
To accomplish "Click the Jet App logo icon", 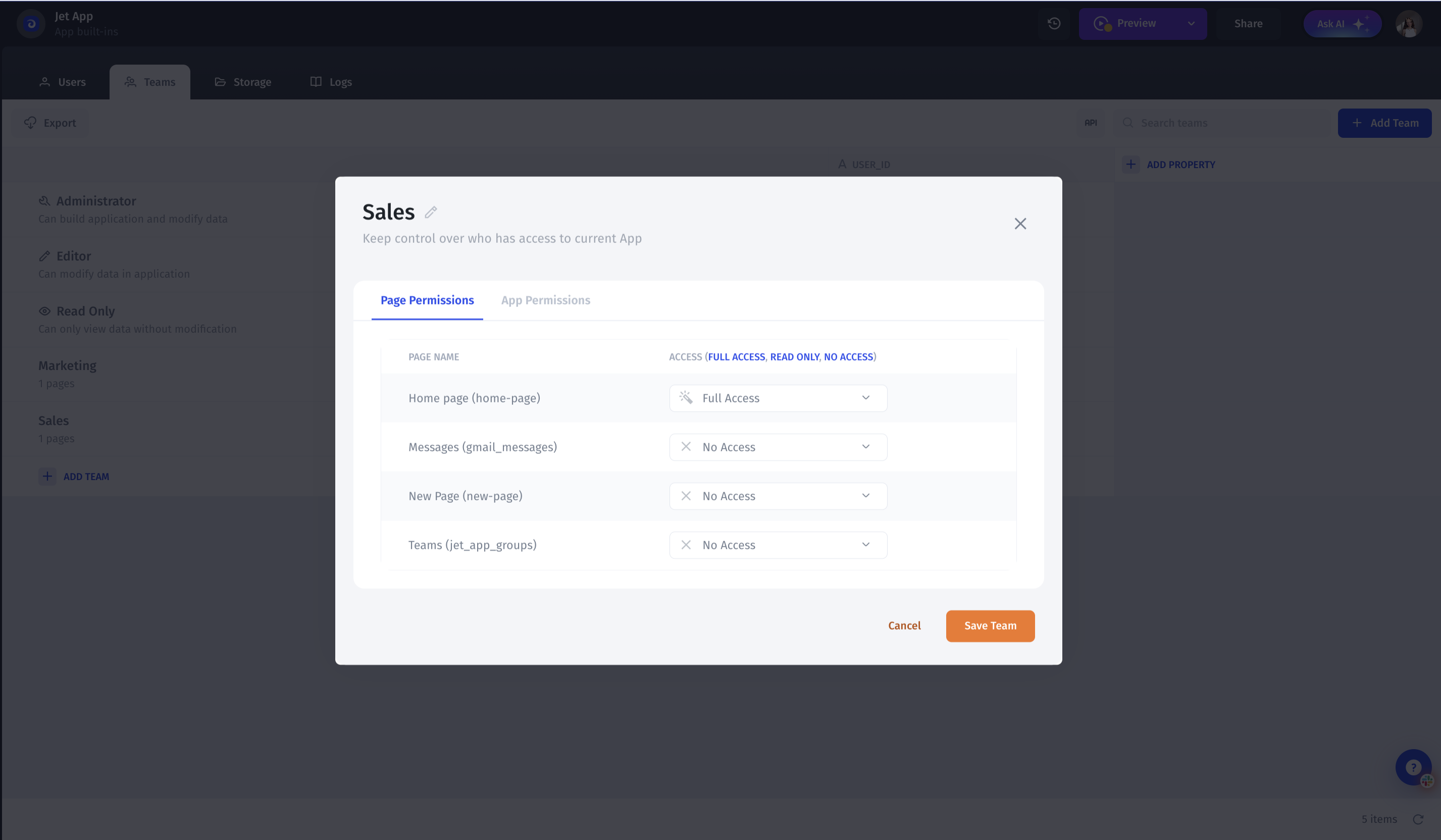I will pyautogui.click(x=31, y=24).
